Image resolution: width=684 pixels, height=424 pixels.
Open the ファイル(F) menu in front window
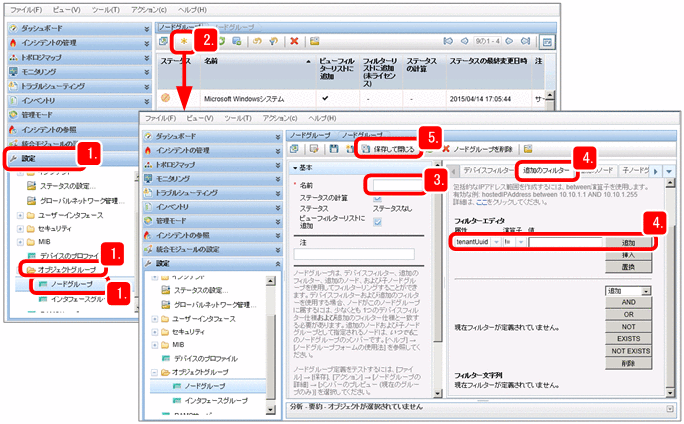coord(161,118)
